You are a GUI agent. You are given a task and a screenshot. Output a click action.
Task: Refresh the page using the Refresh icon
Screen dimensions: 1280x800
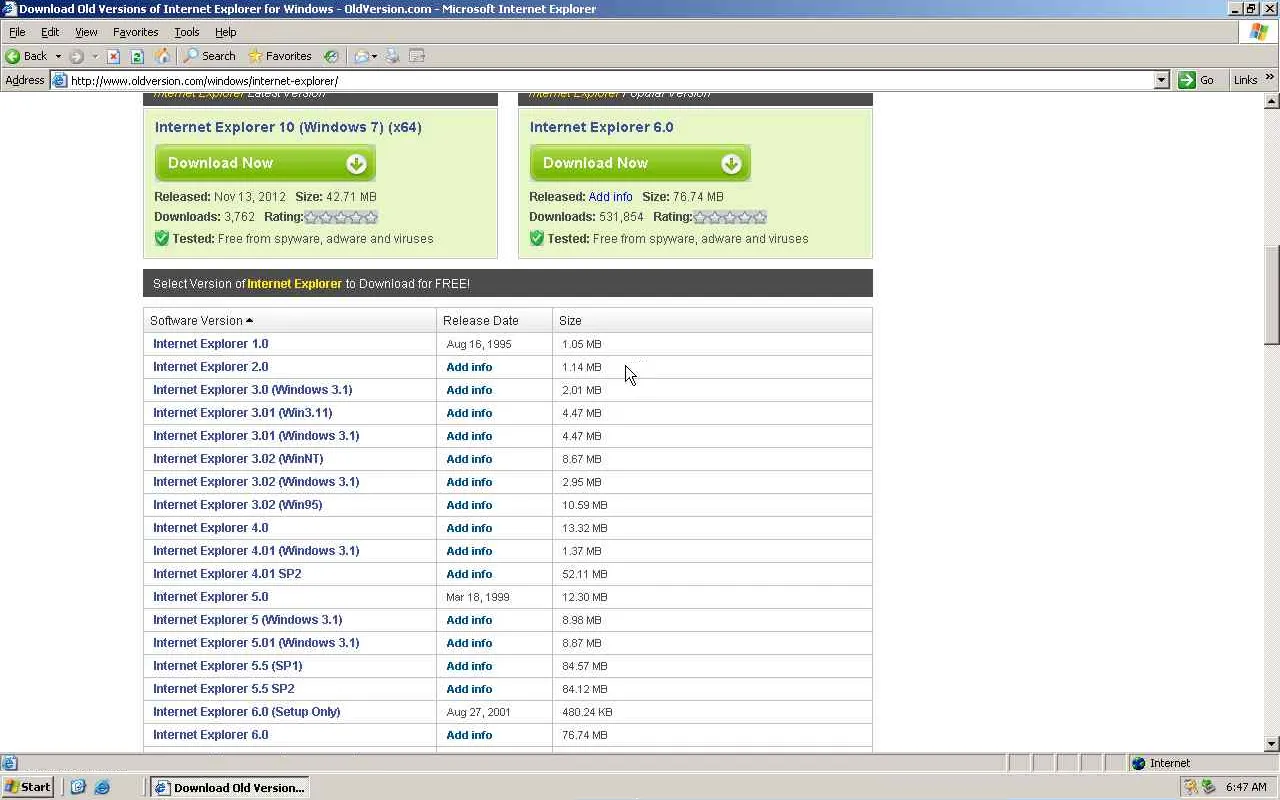(x=138, y=56)
